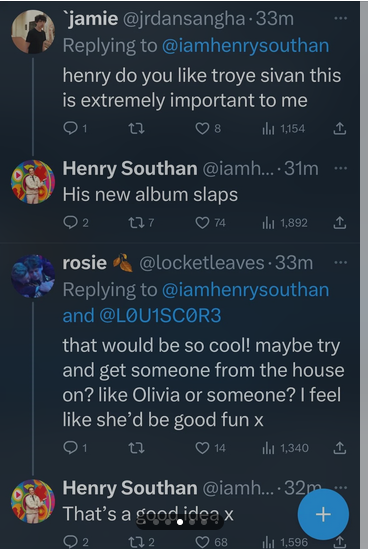
Task: View analytics showing 1,154 views
Action: click(x=284, y=129)
